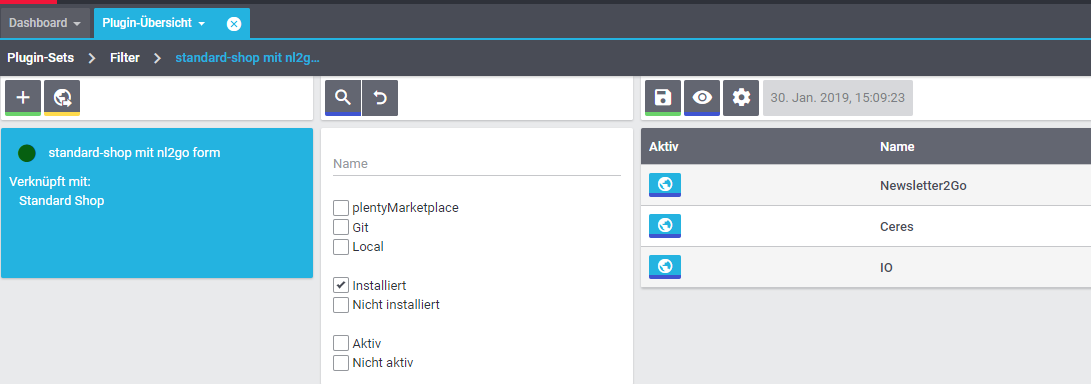Click the Filter breadcrumb
The image size is (1091, 384).
point(125,58)
